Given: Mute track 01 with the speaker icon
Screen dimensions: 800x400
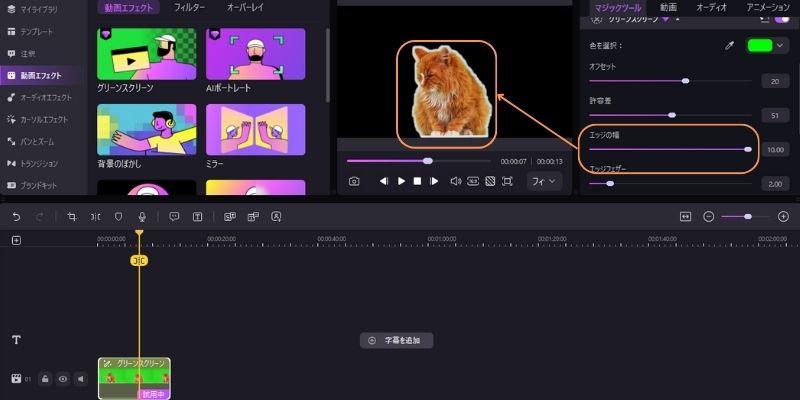Looking at the screenshot, I should (80, 379).
